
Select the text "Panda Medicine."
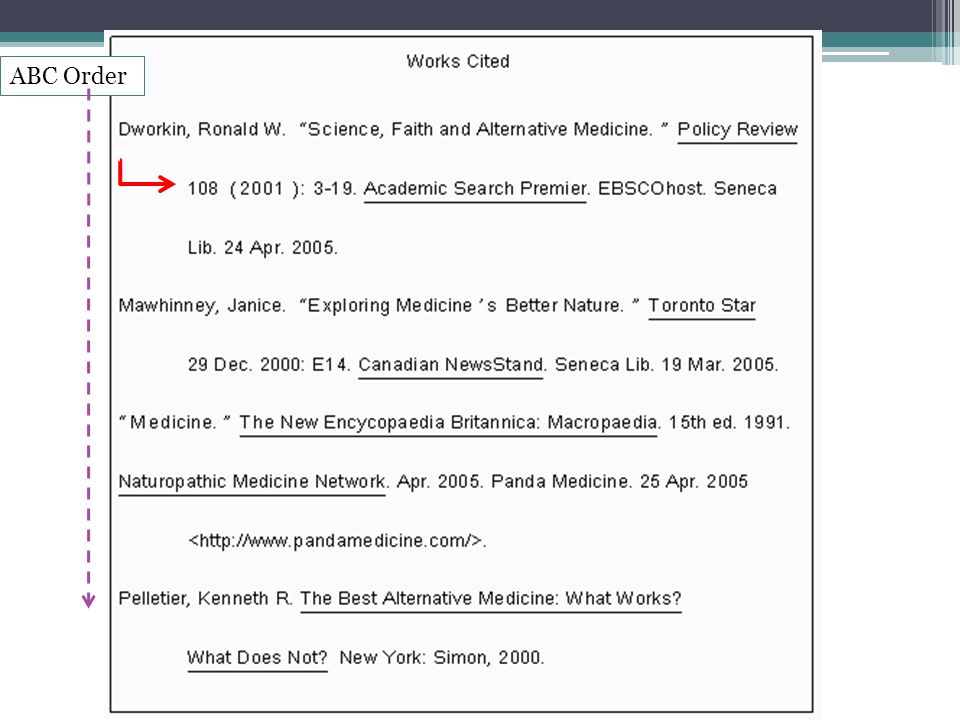(561, 481)
